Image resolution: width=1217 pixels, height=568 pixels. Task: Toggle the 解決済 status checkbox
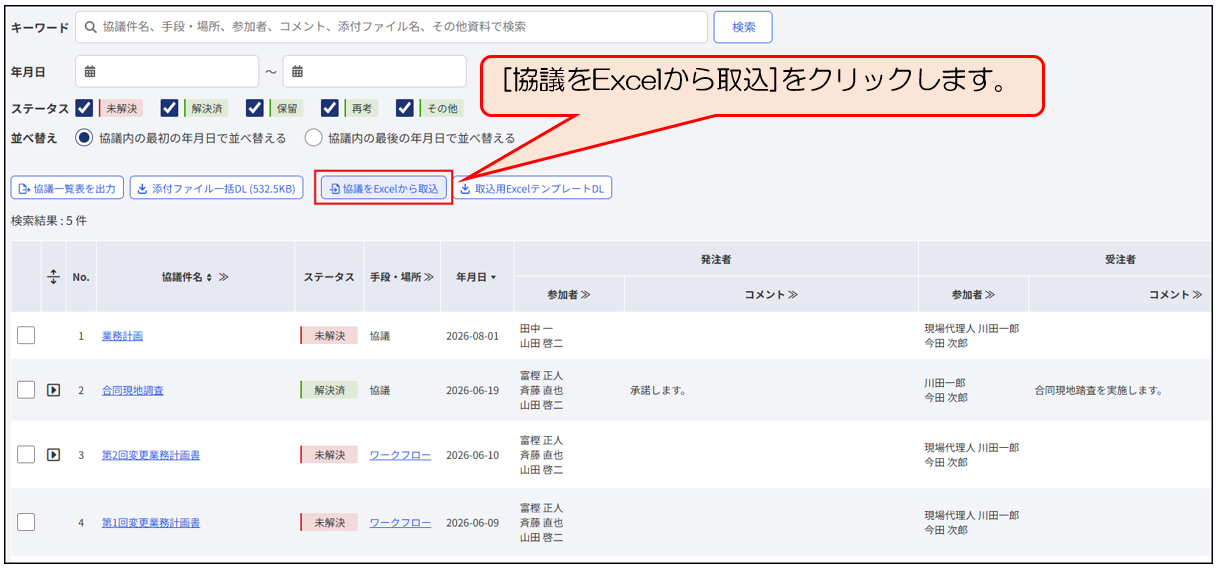pos(170,108)
